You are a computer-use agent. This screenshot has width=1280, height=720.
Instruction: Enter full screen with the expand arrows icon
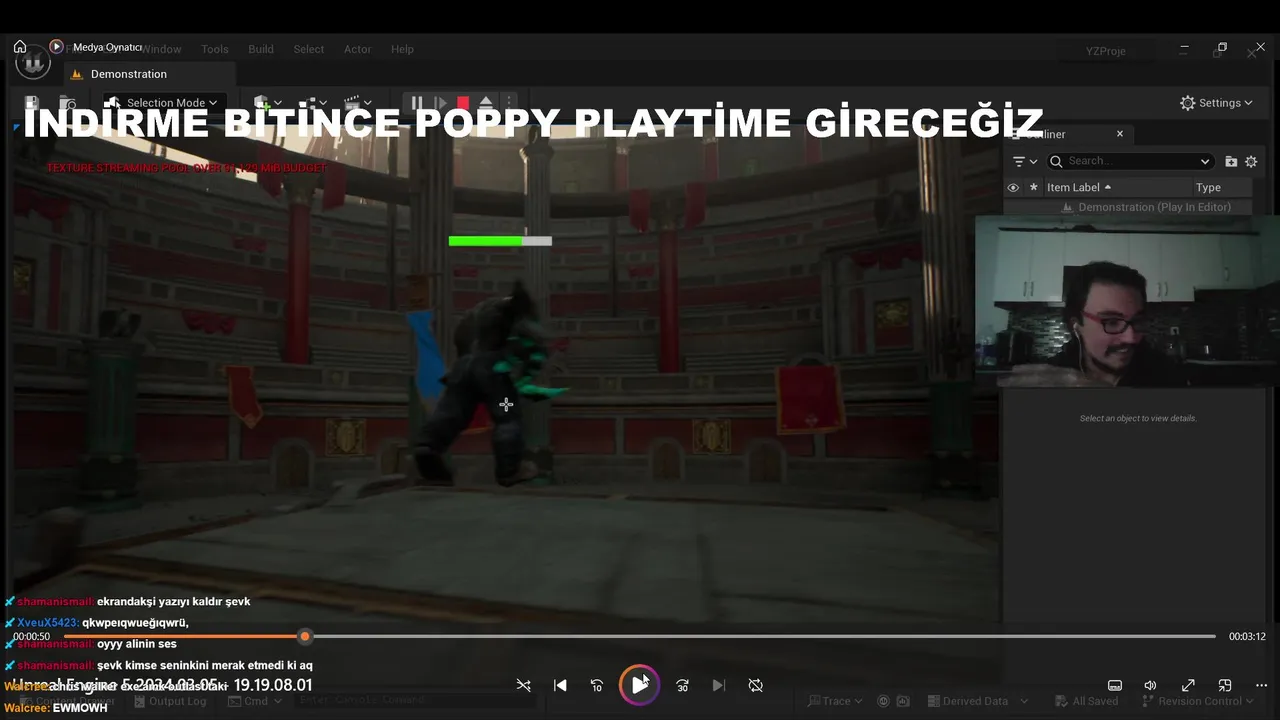coord(1188,685)
